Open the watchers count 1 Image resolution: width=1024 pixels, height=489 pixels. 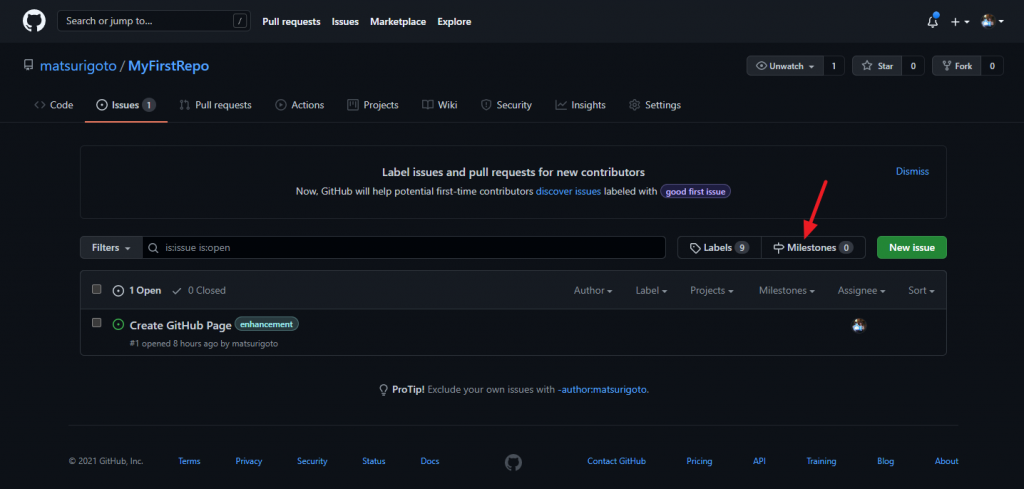[x=834, y=66]
